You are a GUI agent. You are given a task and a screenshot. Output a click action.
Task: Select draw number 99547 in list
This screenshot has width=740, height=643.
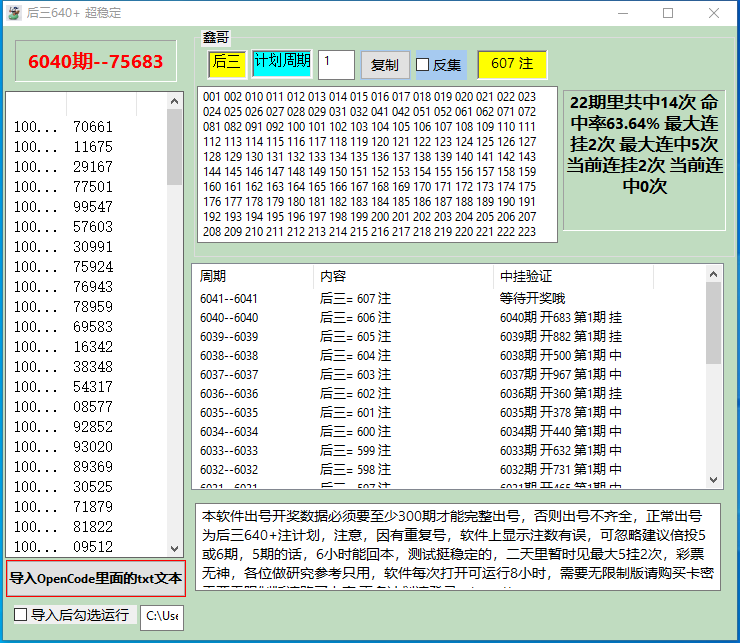93,207
